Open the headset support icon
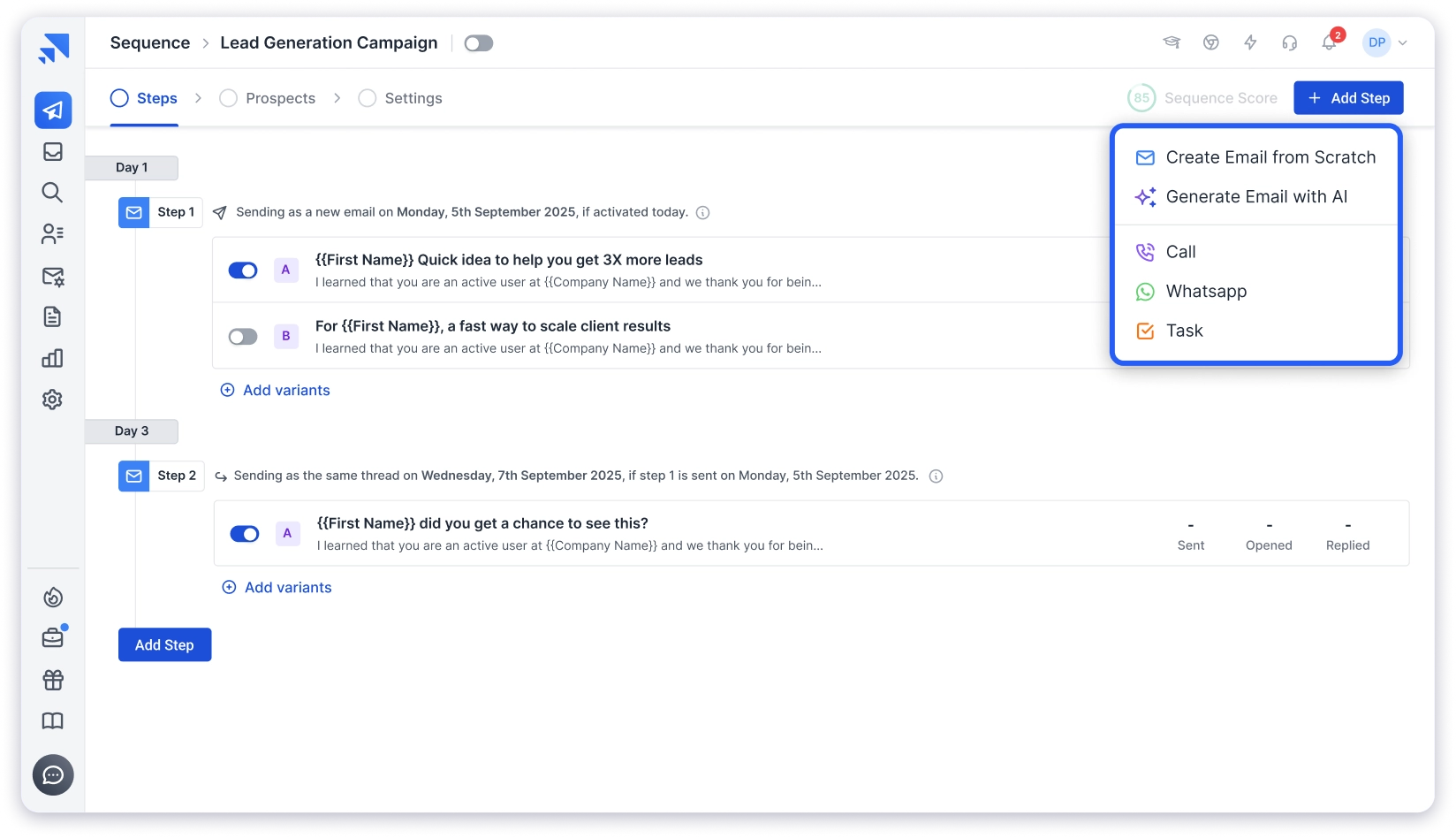The image size is (1456, 838). [x=1289, y=42]
